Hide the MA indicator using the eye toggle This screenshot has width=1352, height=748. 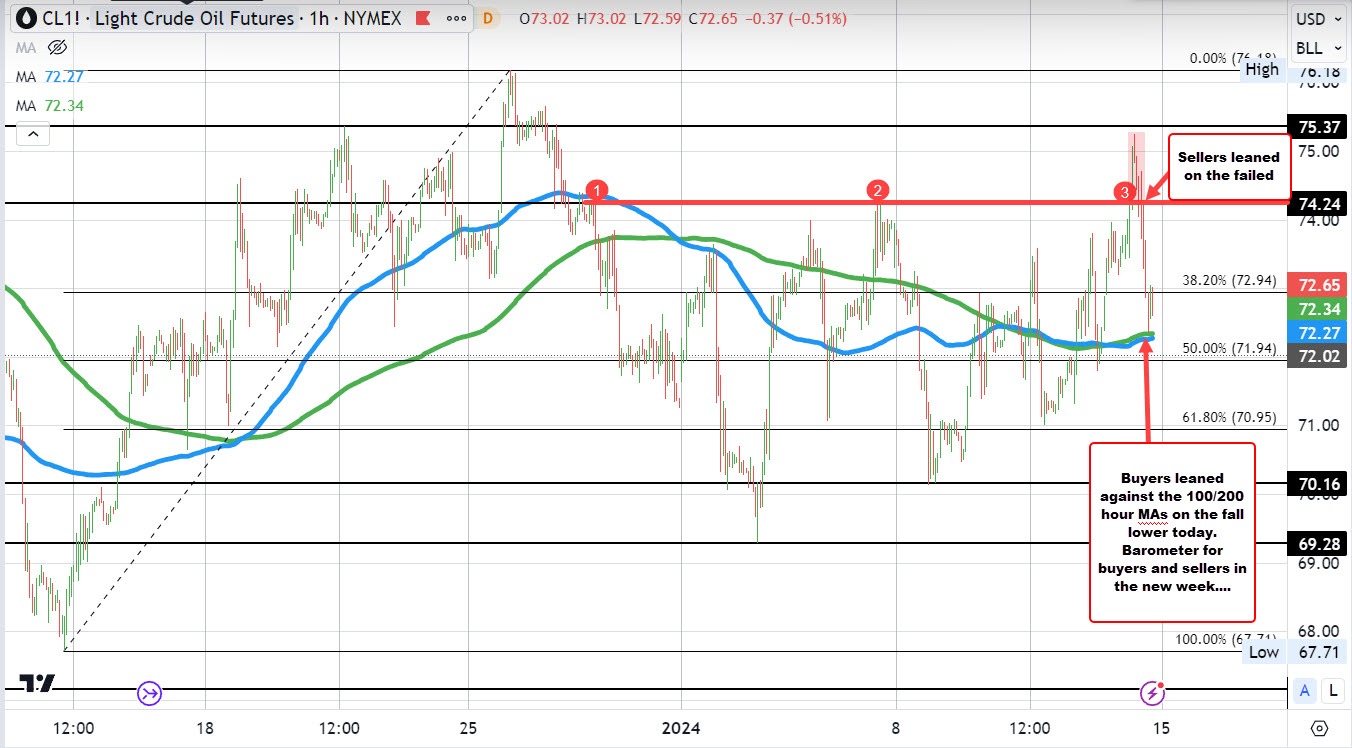[57, 48]
